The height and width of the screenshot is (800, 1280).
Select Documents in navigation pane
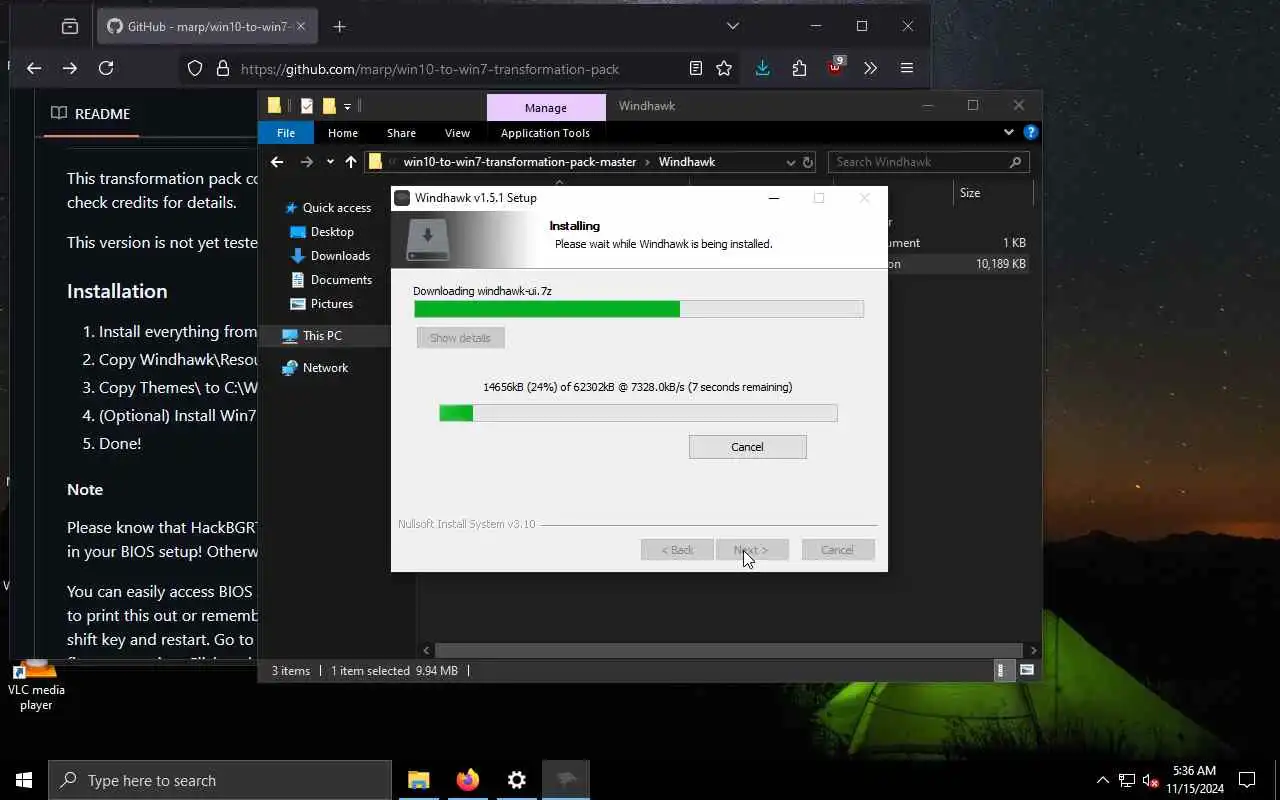(340, 280)
